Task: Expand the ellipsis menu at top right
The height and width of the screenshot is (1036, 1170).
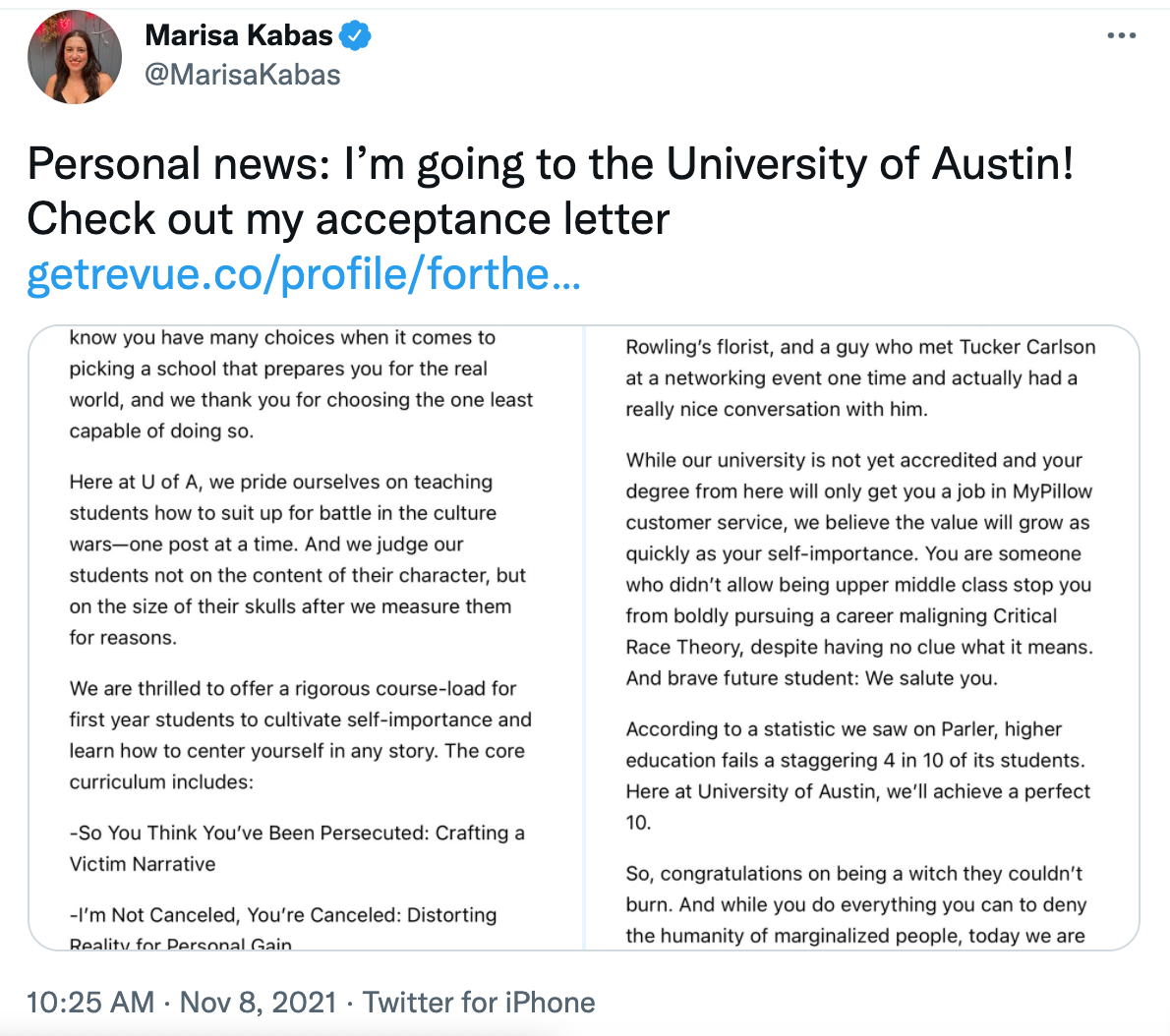Action: point(1122,34)
